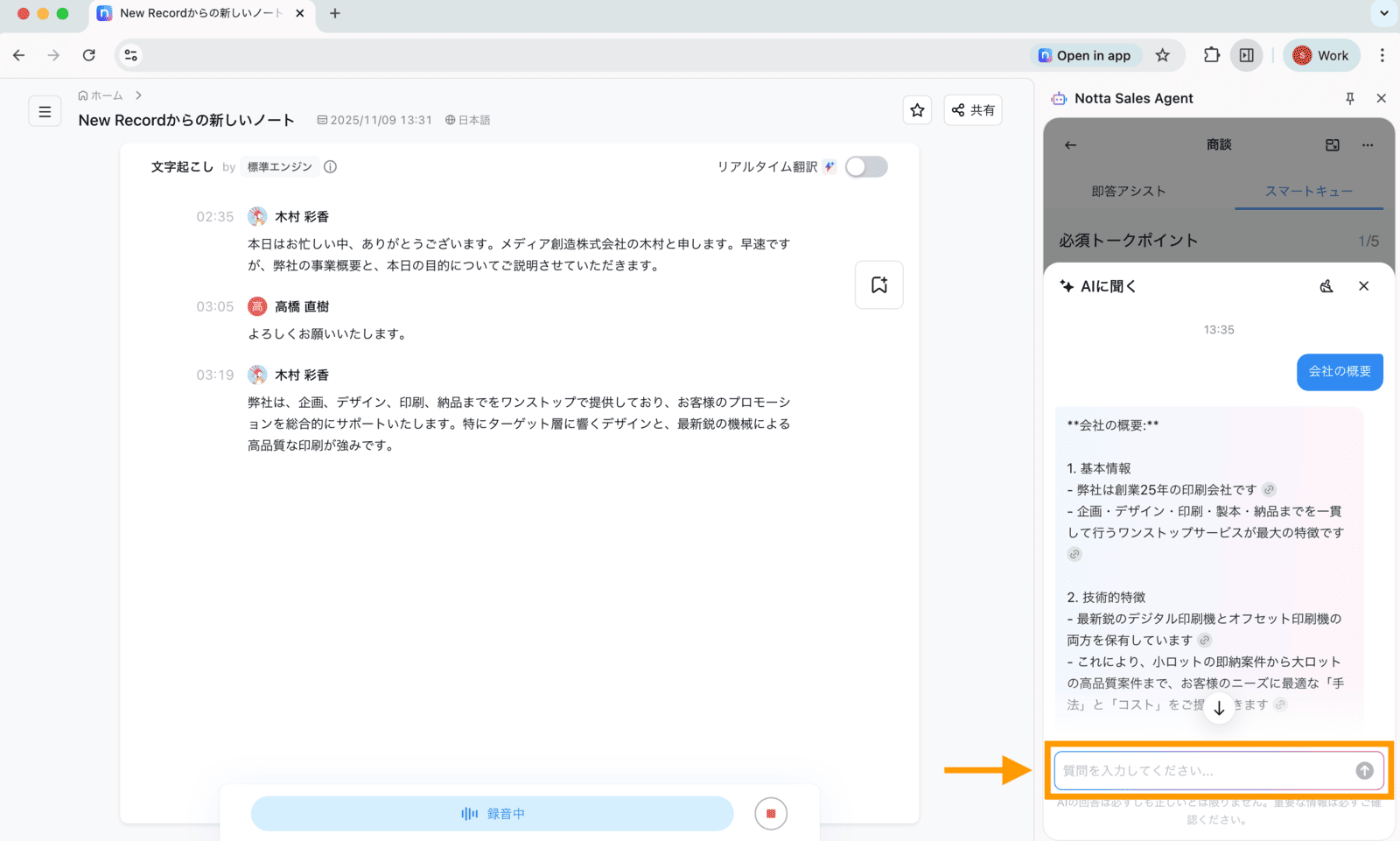Click 高橋 直樹 speaker avatar
The width and height of the screenshot is (1400, 841).
point(257,306)
